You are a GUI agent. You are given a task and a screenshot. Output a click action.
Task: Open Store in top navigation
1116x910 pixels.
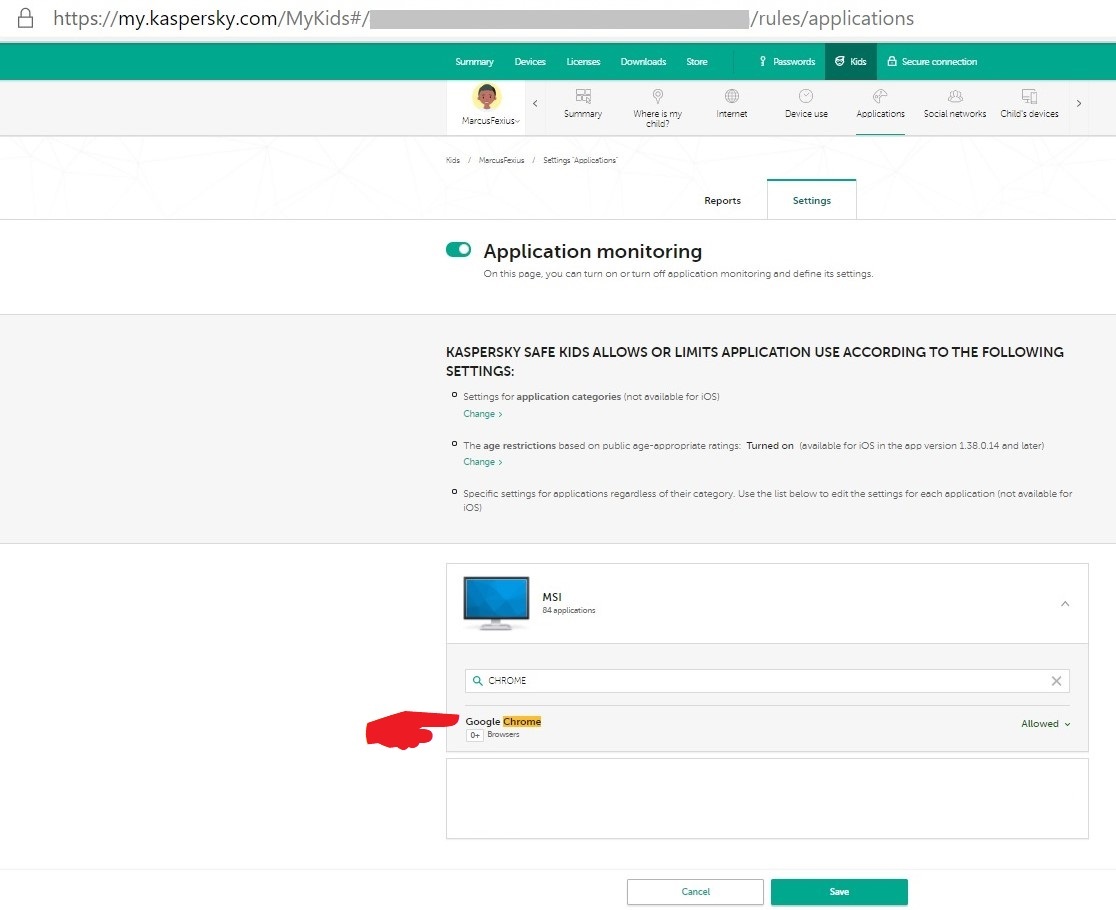pyautogui.click(x=697, y=62)
